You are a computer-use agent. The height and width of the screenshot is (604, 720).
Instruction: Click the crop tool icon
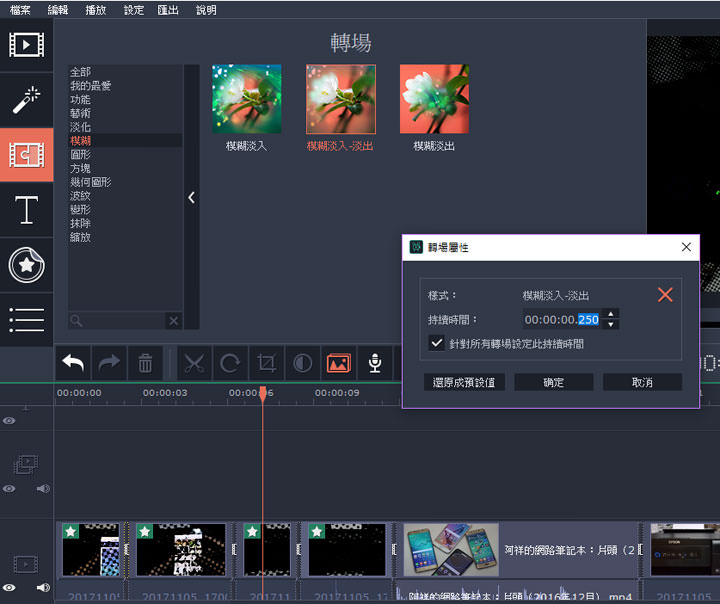click(x=266, y=363)
